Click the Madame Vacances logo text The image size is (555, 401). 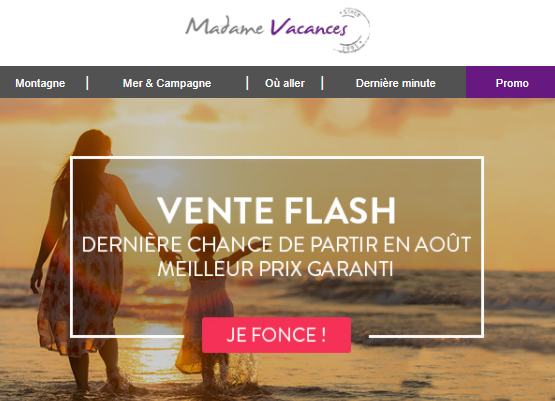pyautogui.click(x=266, y=27)
